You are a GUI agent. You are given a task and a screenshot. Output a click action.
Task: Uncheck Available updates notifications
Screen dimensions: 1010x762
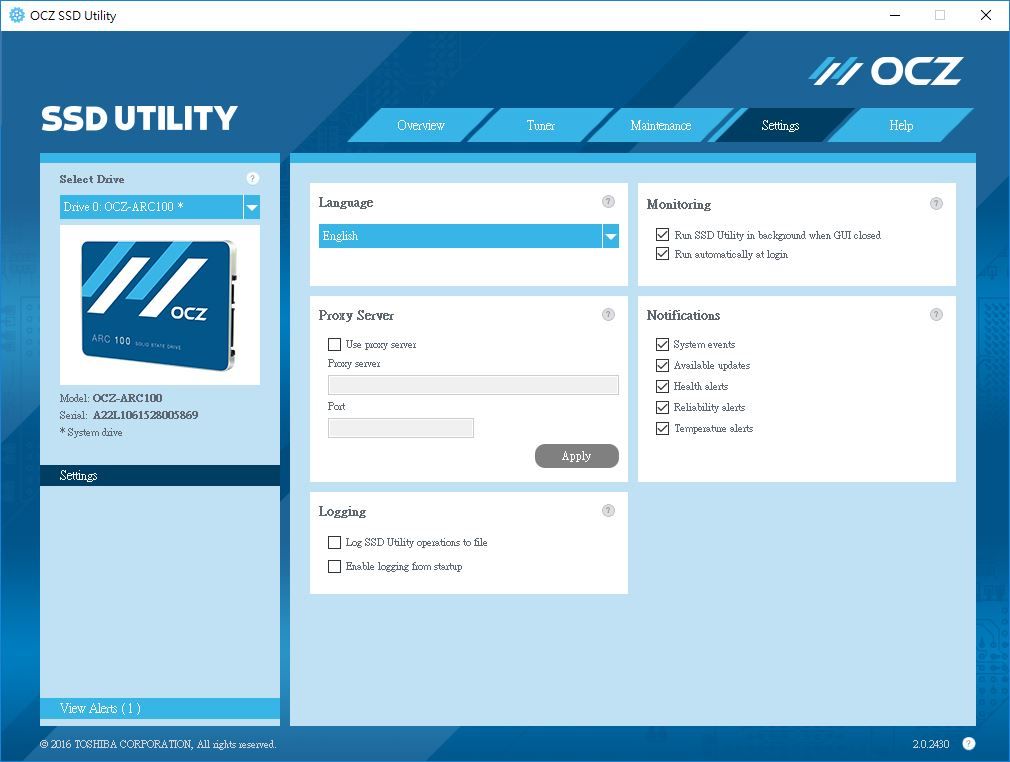[x=662, y=365]
